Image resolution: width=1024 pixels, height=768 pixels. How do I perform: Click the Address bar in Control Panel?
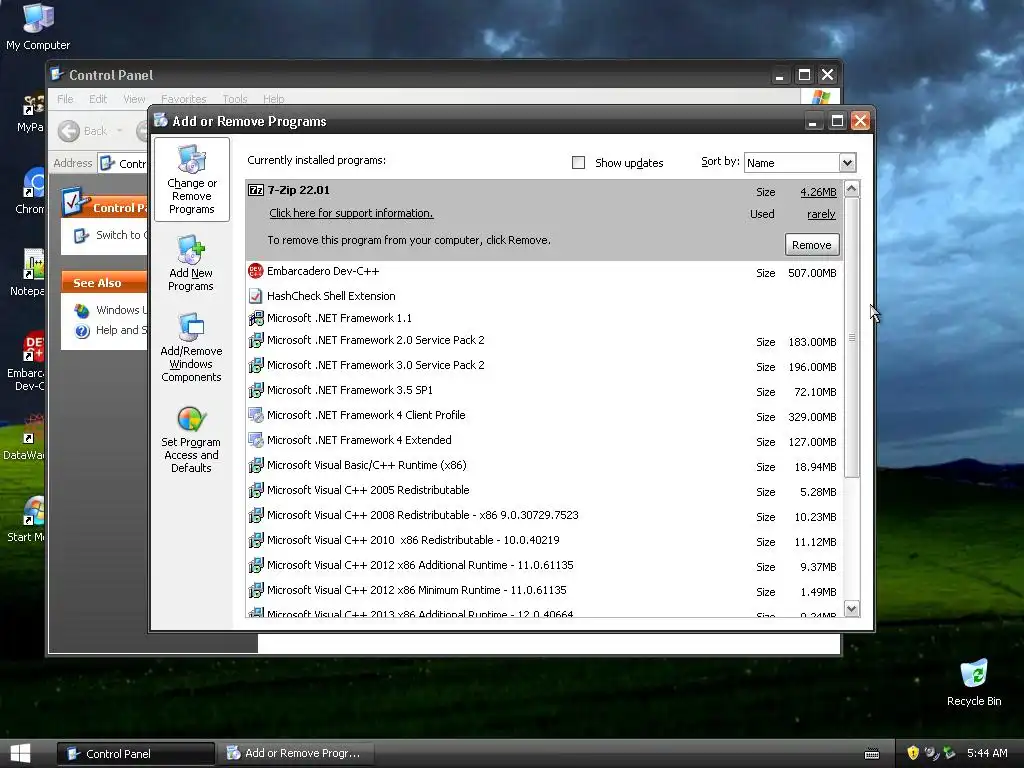pyautogui.click(x=124, y=163)
